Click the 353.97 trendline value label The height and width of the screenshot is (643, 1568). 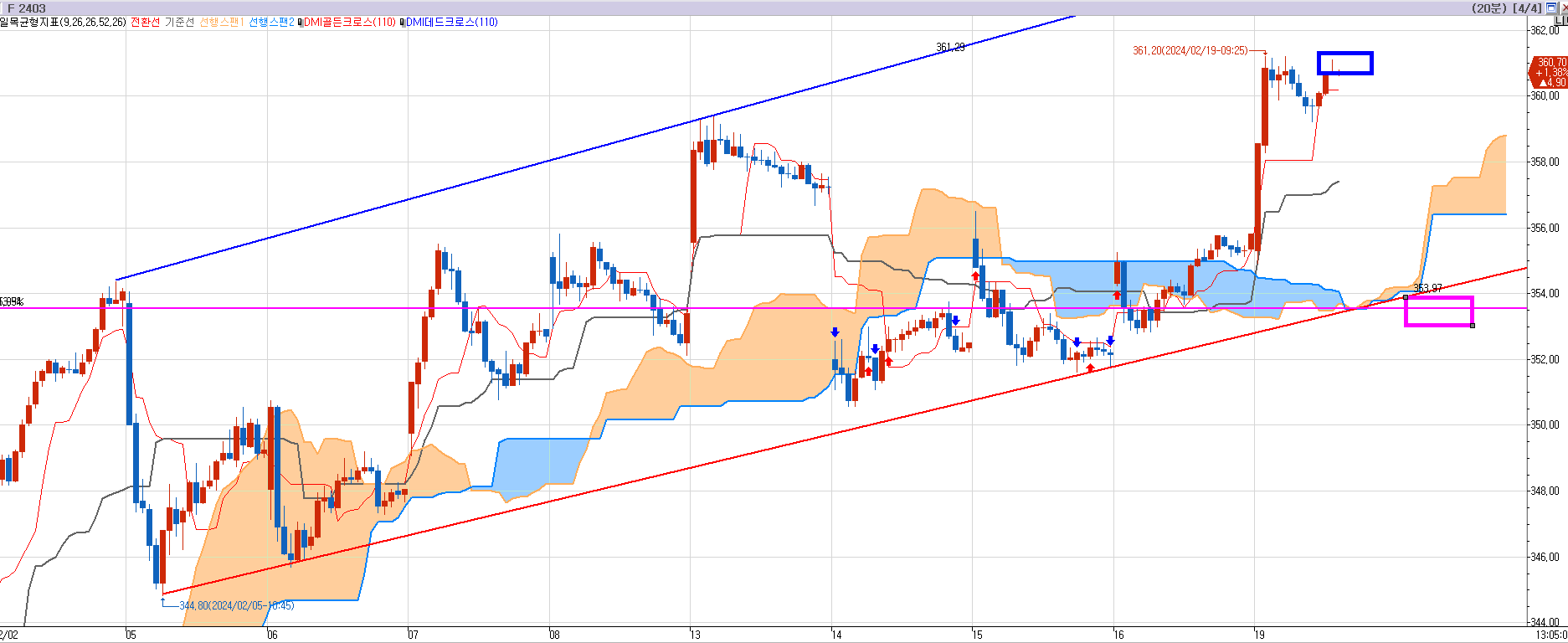pos(1428,288)
